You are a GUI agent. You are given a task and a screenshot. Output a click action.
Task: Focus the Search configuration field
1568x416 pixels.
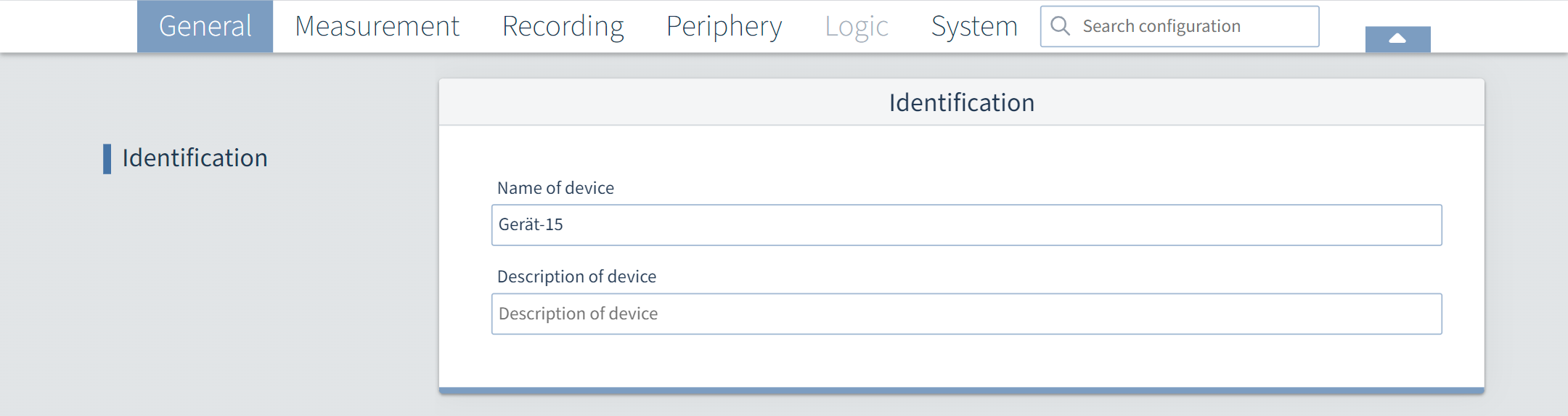pos(1191,26)
